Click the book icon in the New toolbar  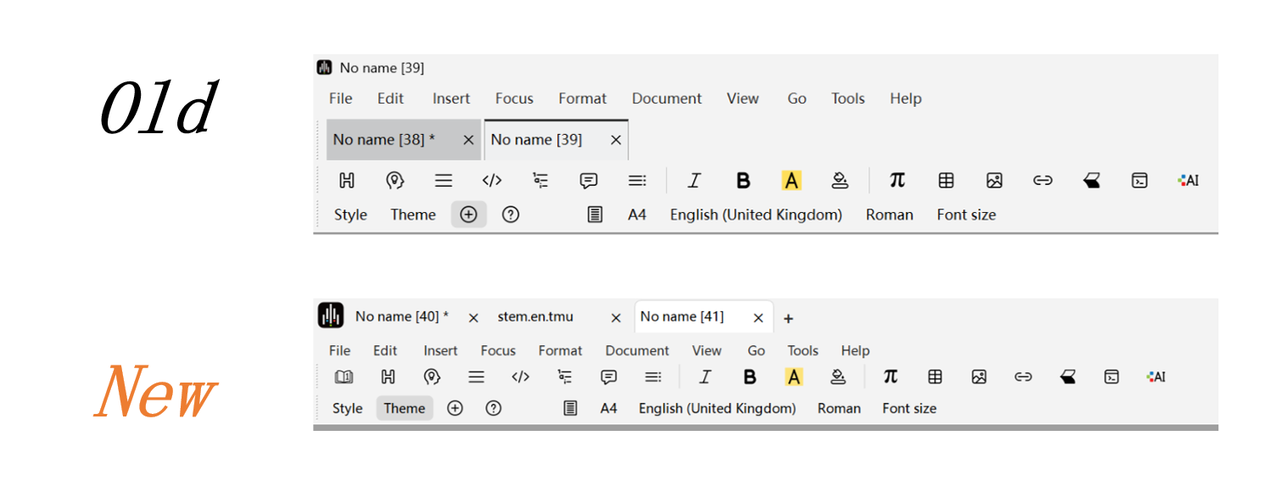point(344,377)
